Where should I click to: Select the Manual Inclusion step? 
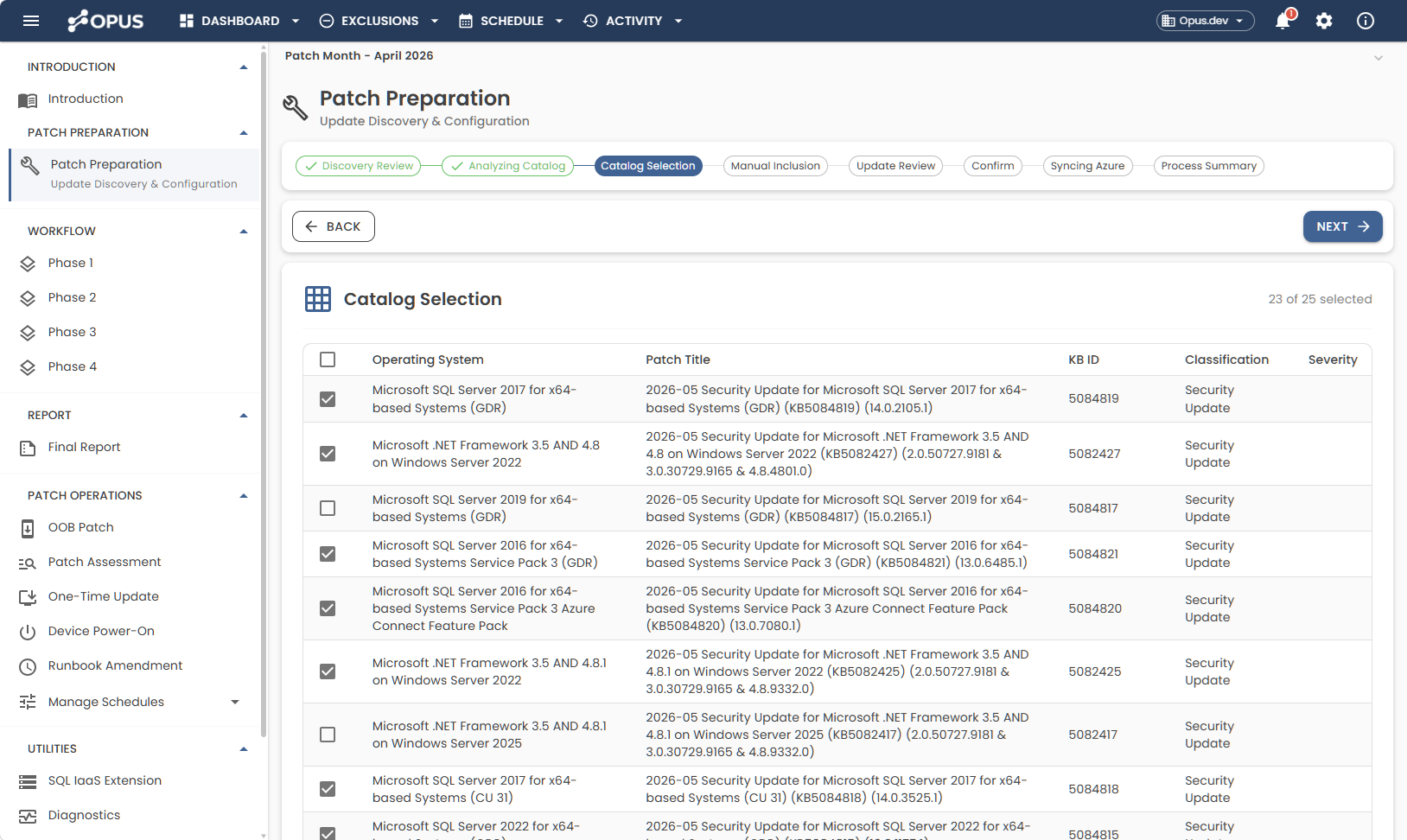[775, 166]
